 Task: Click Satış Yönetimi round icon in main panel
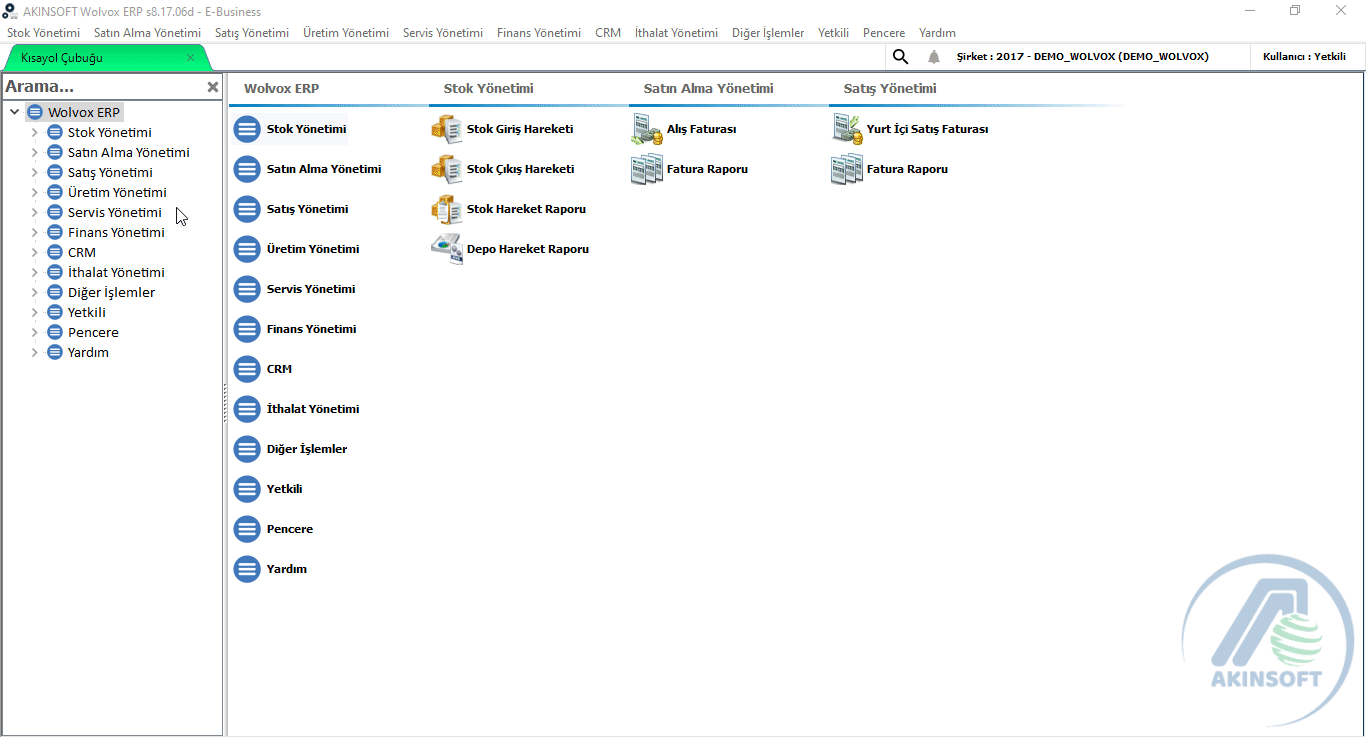click(x=247, y=209)
